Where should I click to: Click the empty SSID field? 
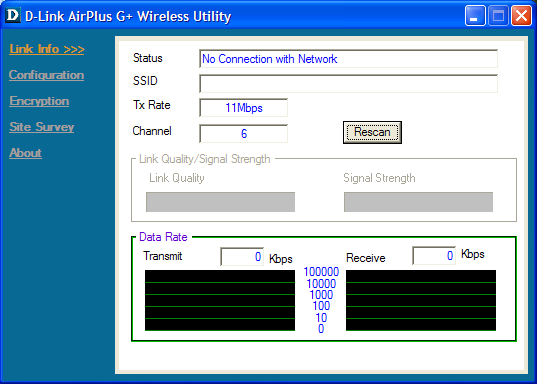(x=348, y=84)
